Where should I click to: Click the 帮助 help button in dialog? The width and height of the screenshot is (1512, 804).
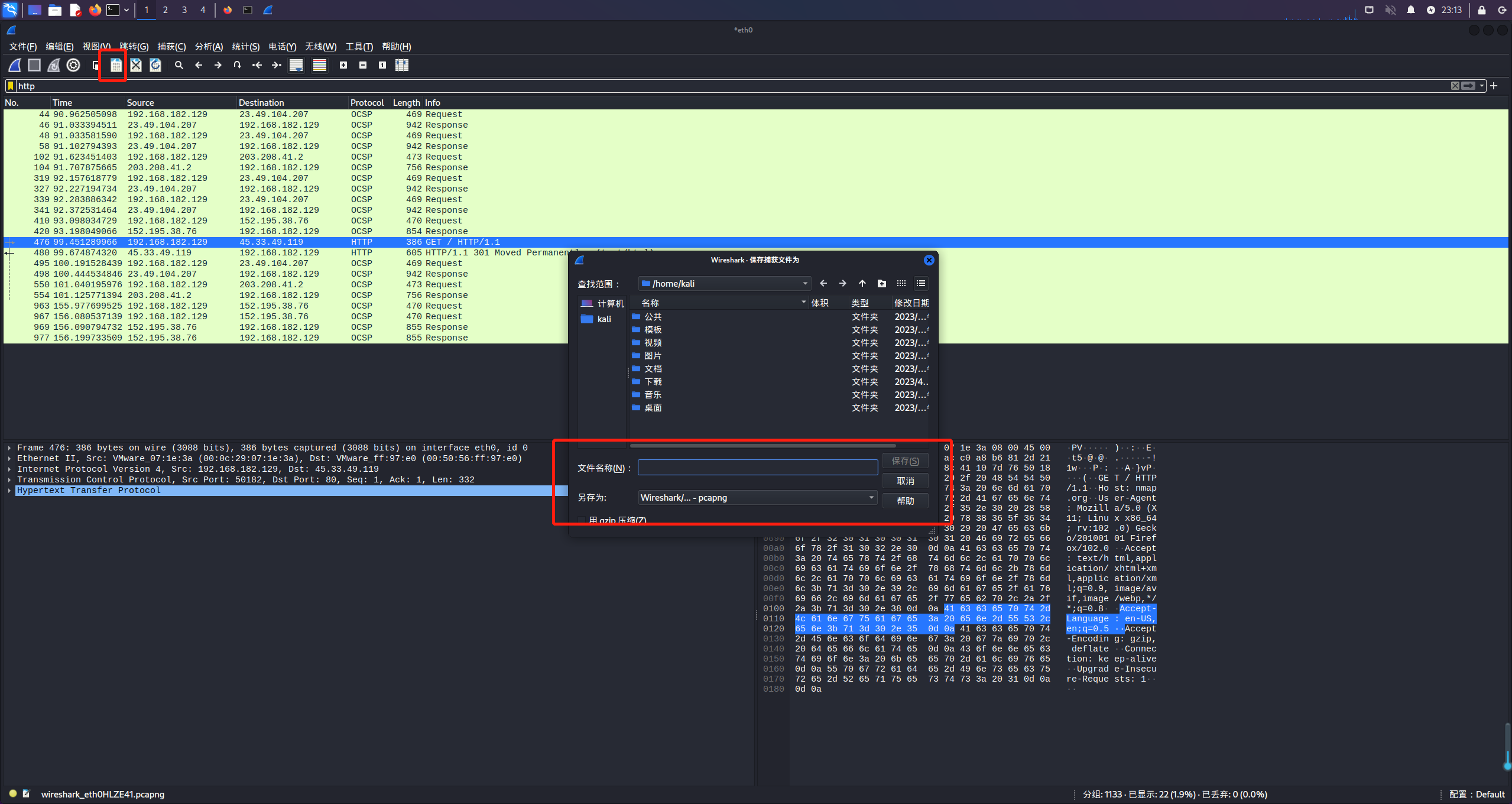coord(905,501)
